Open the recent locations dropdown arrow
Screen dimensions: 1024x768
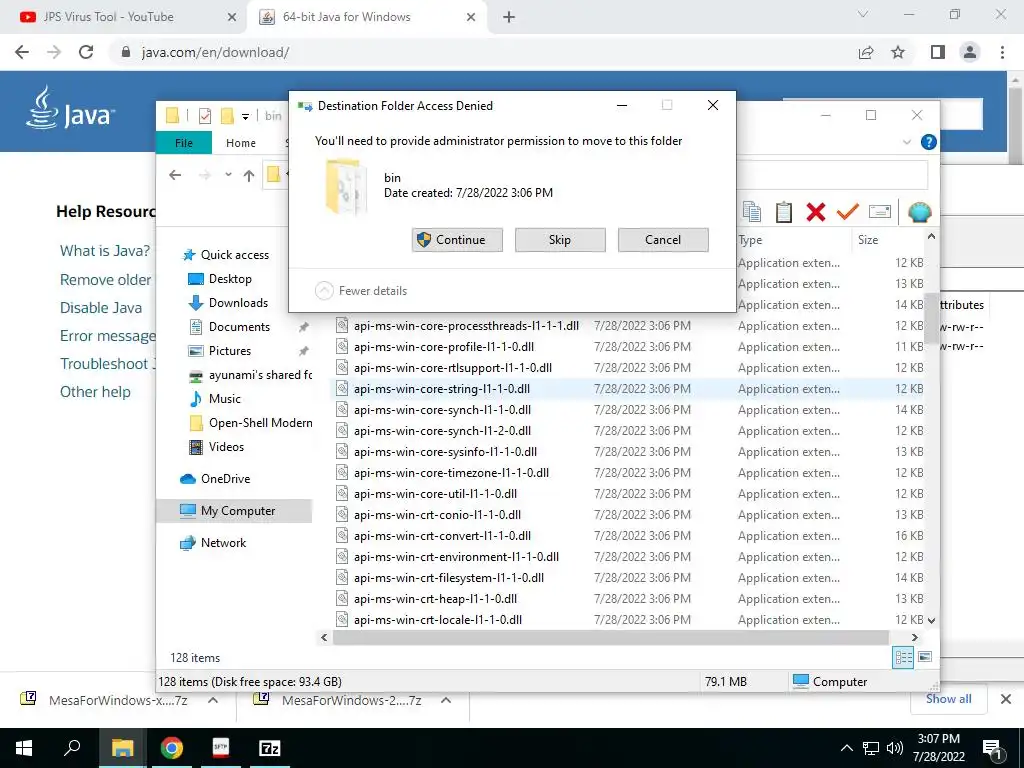click(228, 175)
